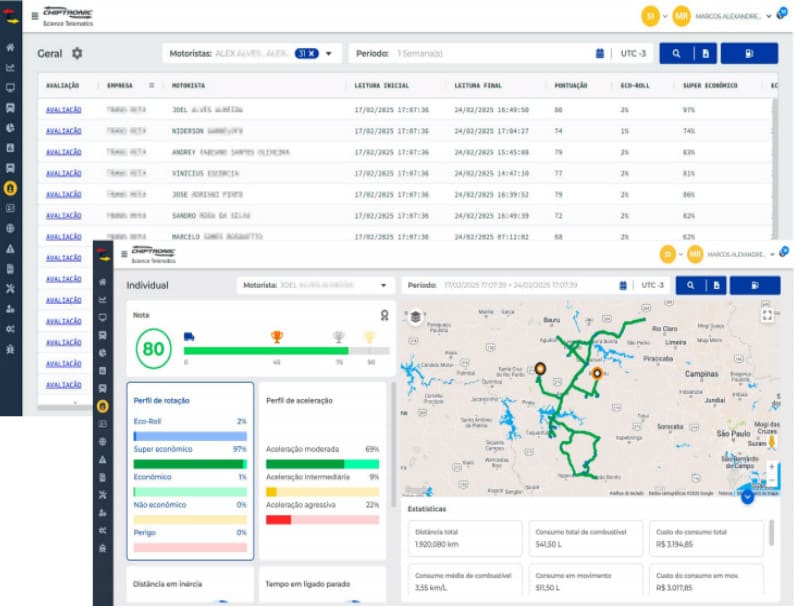
Task: Clear the 51 selected drivers badge
Action: point(312,53)
